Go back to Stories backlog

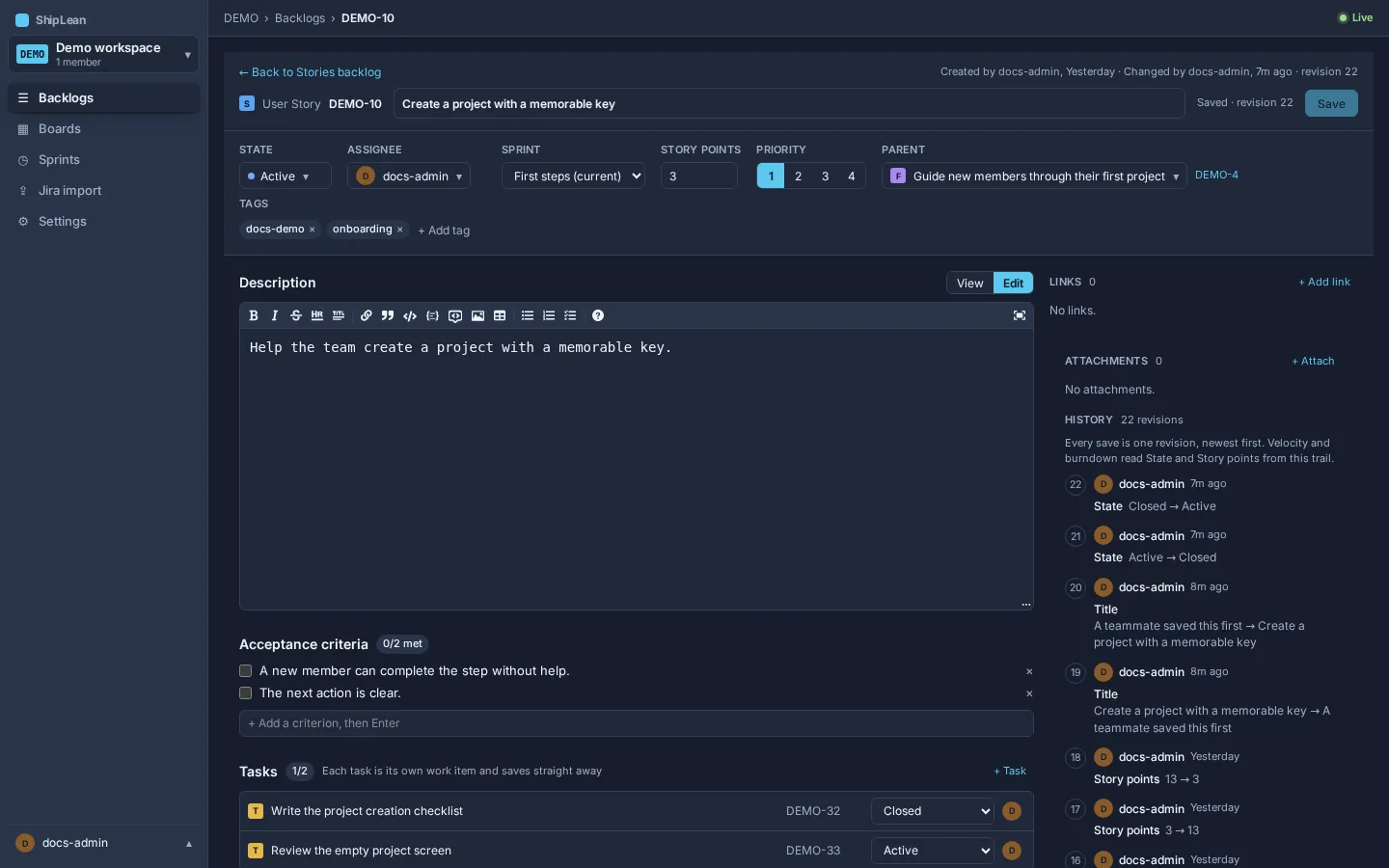click(310, 72)
